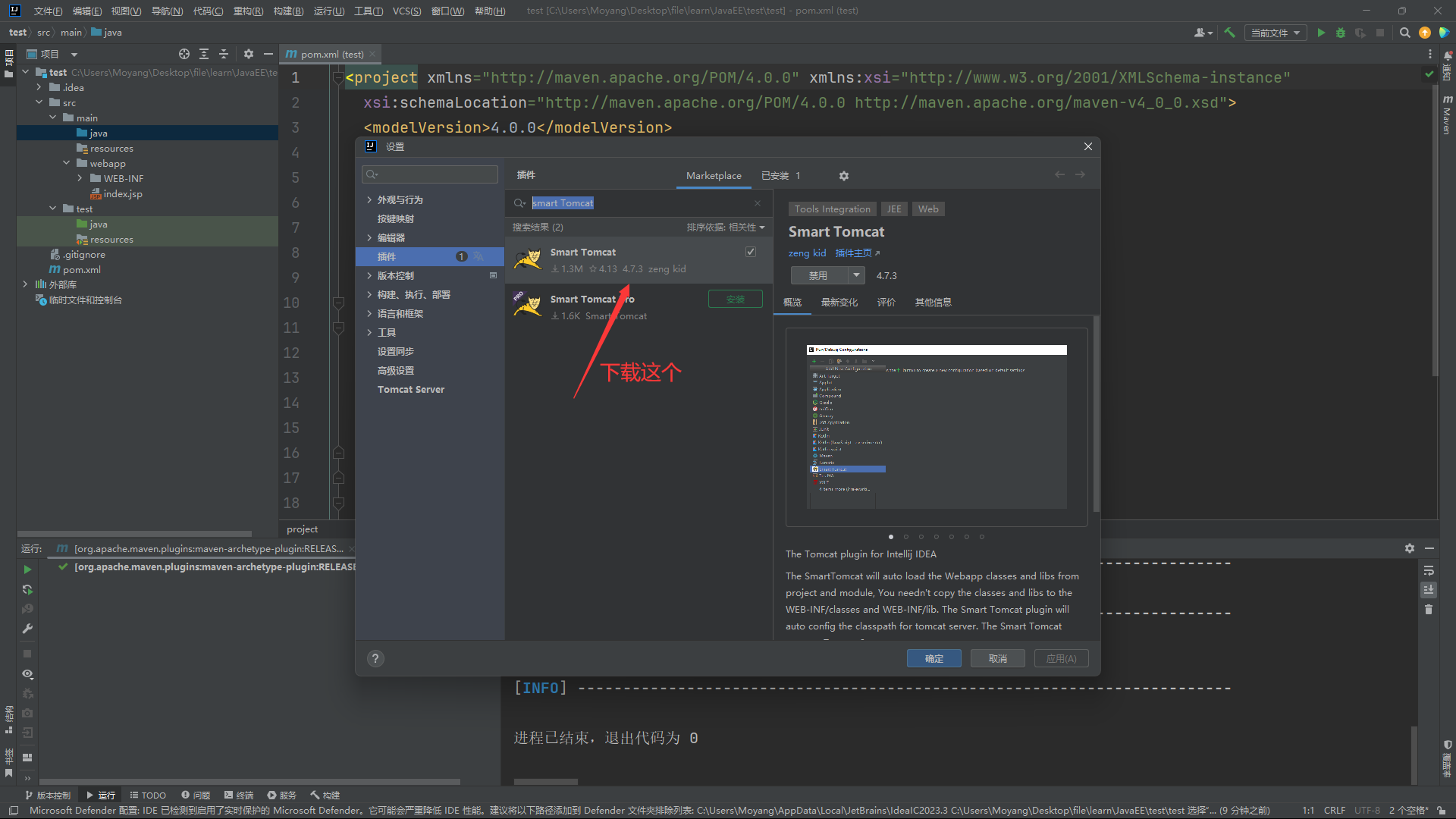Open sort-by relevance dropdown
This screenshot has height=819, width=1456.
coord(726,227)
